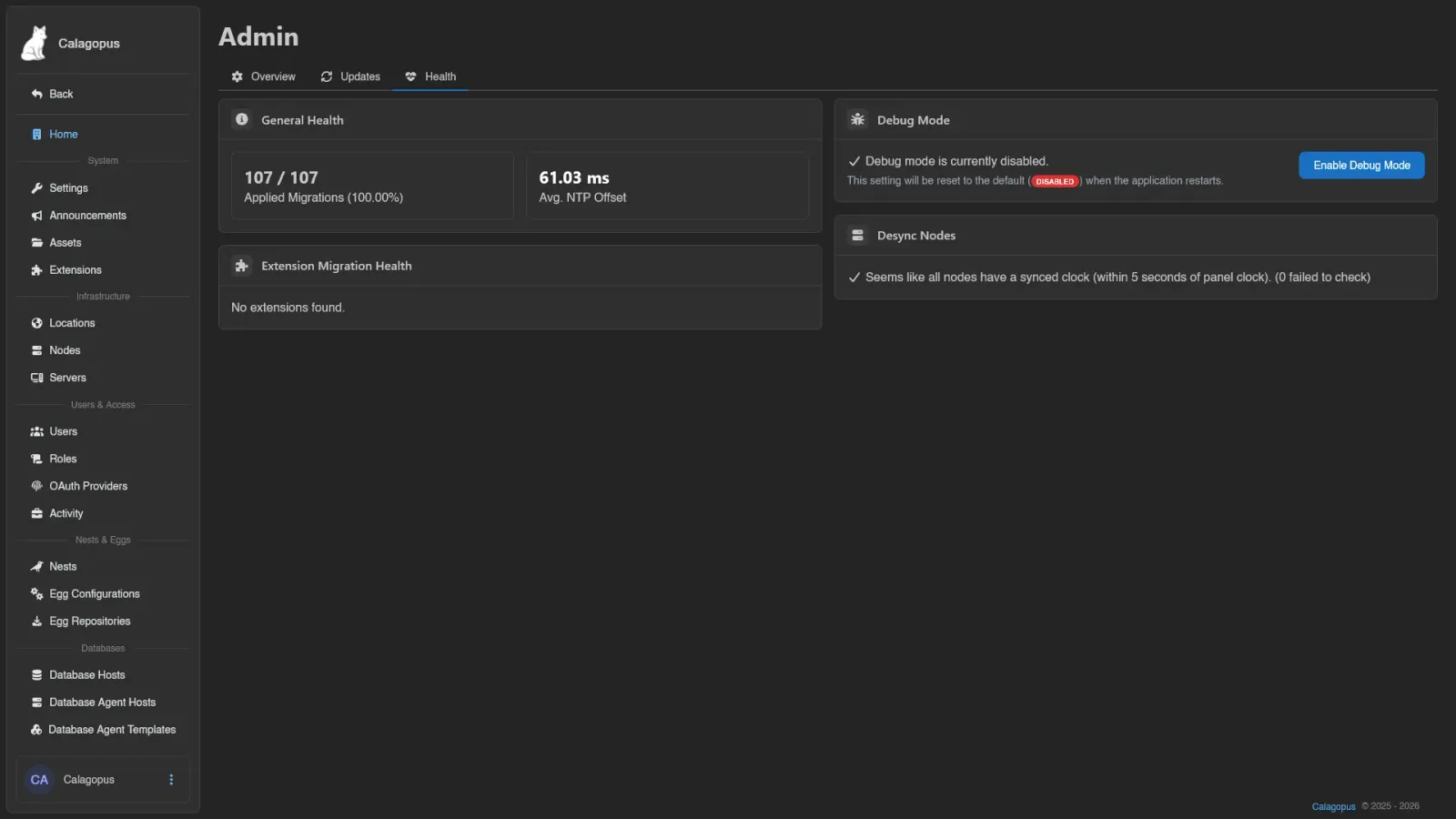Click the Users group icon
1456x819 pixels.
coord(37,431)
